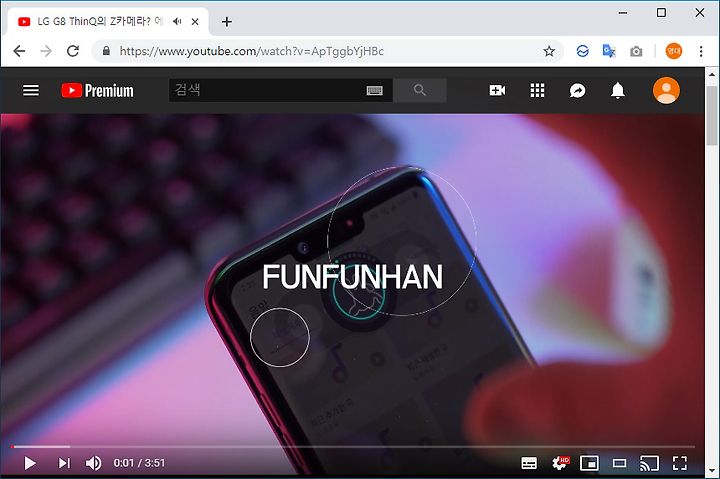Click the 0:01 / 3:51 time display
720x479 pixels.
(139, 463)
